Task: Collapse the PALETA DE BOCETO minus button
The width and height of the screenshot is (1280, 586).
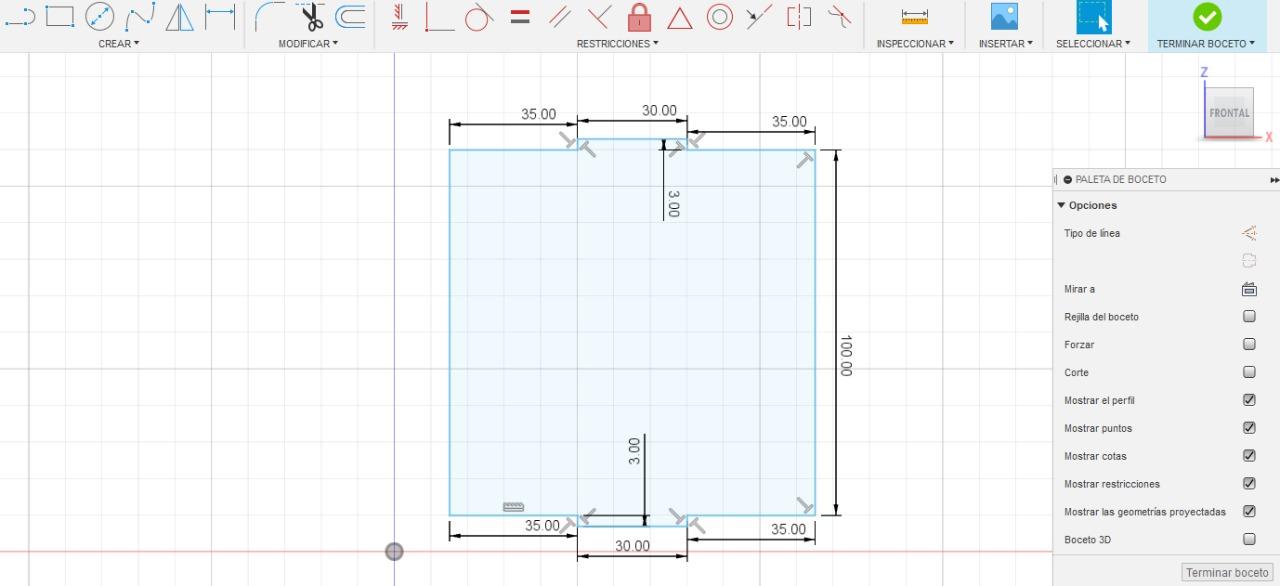Action: [1068, 180]
